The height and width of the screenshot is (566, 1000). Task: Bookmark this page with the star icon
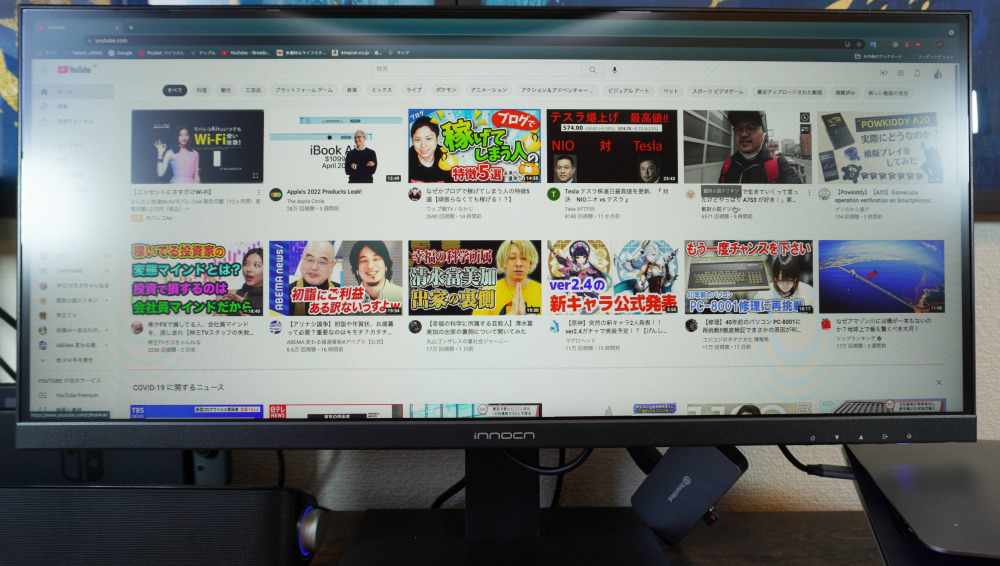[860, 44]
